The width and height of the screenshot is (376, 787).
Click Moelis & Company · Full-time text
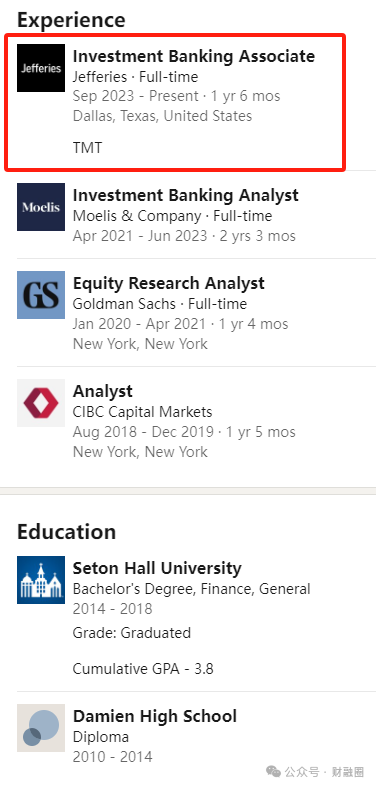[x=173, y=216]
